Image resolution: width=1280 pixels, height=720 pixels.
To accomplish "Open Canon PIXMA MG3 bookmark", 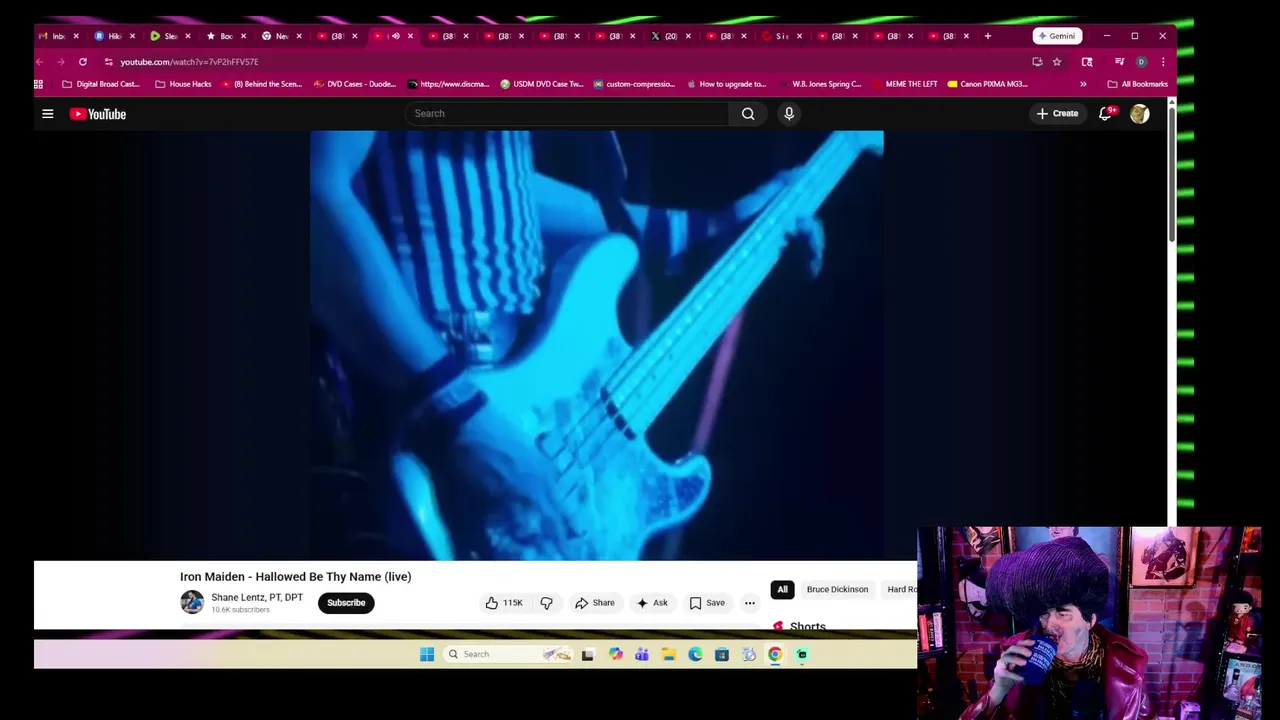I will point(987,84).
